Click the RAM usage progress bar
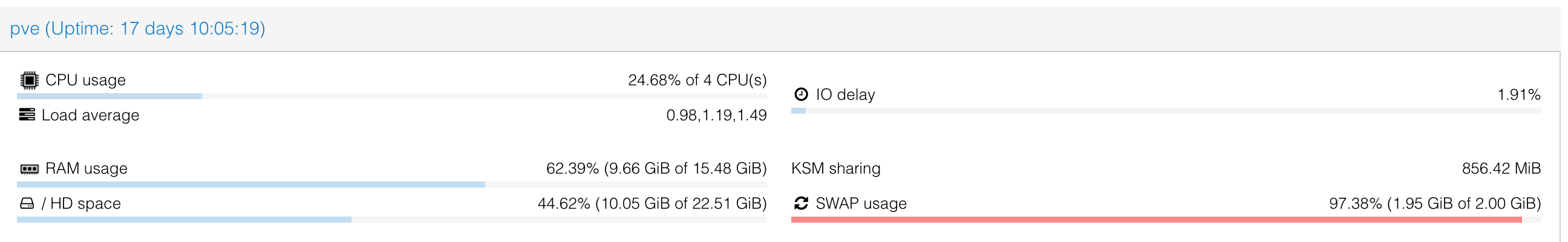1568x242 pixels. point(391,185)
